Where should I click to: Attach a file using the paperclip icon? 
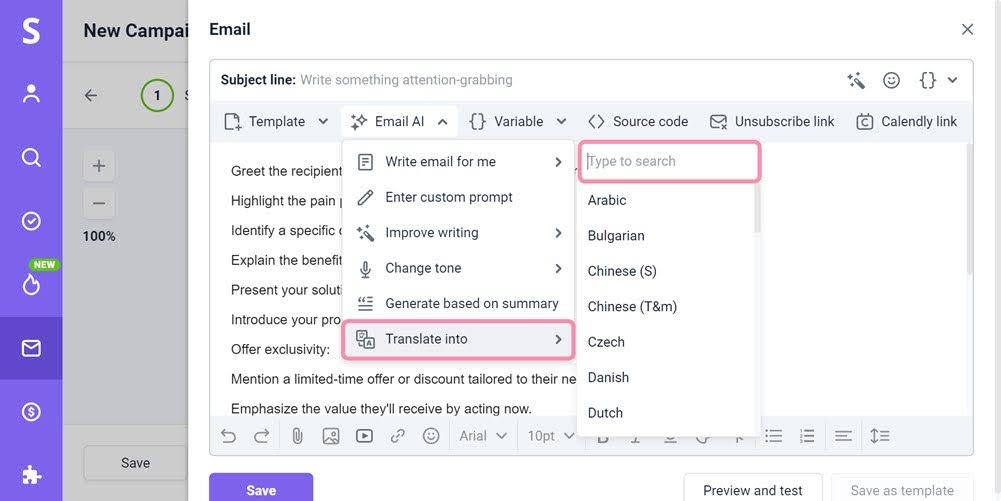tap(297, 436)
